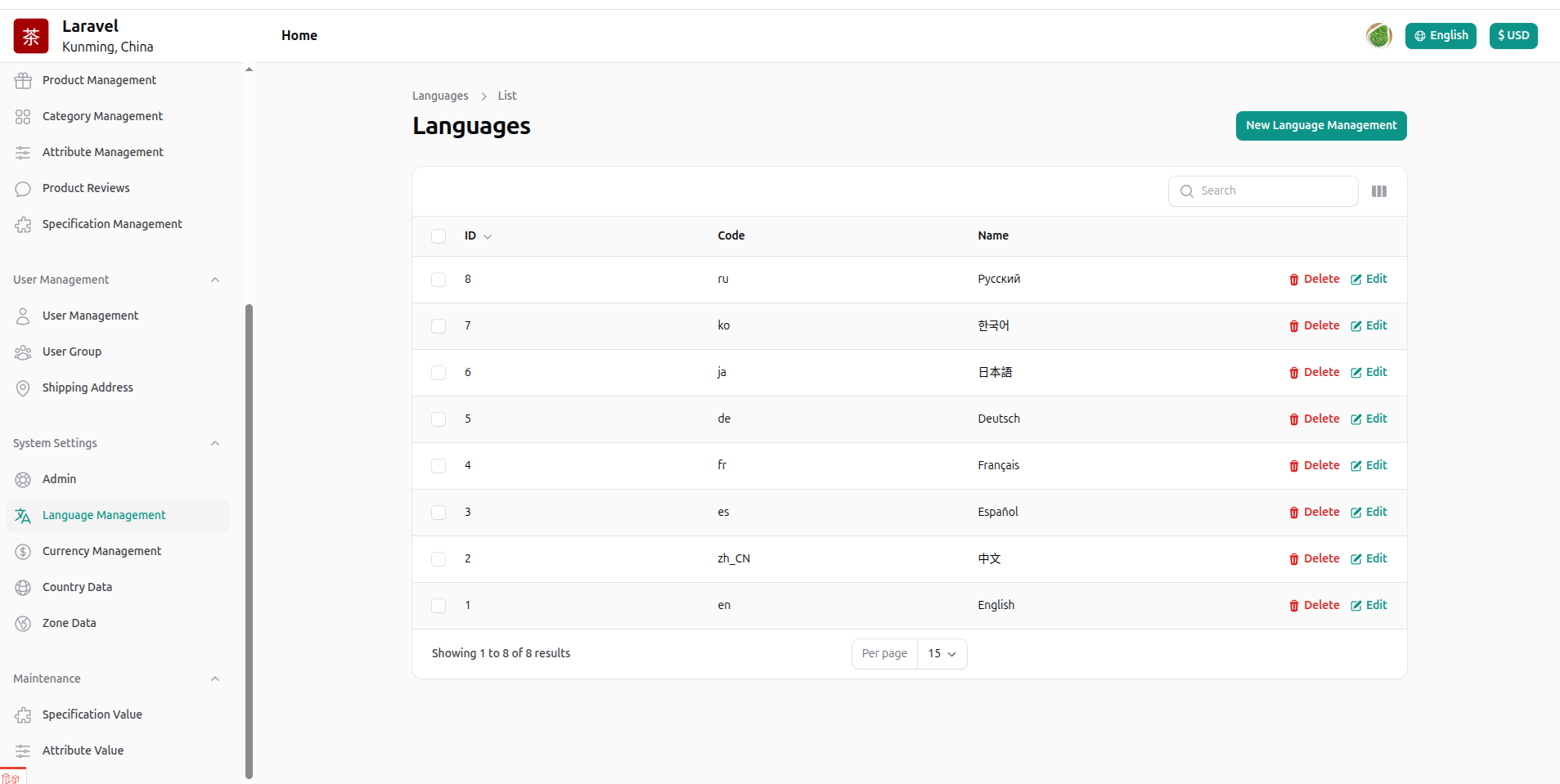The height and width of the screenshot is (784, 1560).
Task: Click the Country Data globe icon
Action: click(x=23, y=588)
